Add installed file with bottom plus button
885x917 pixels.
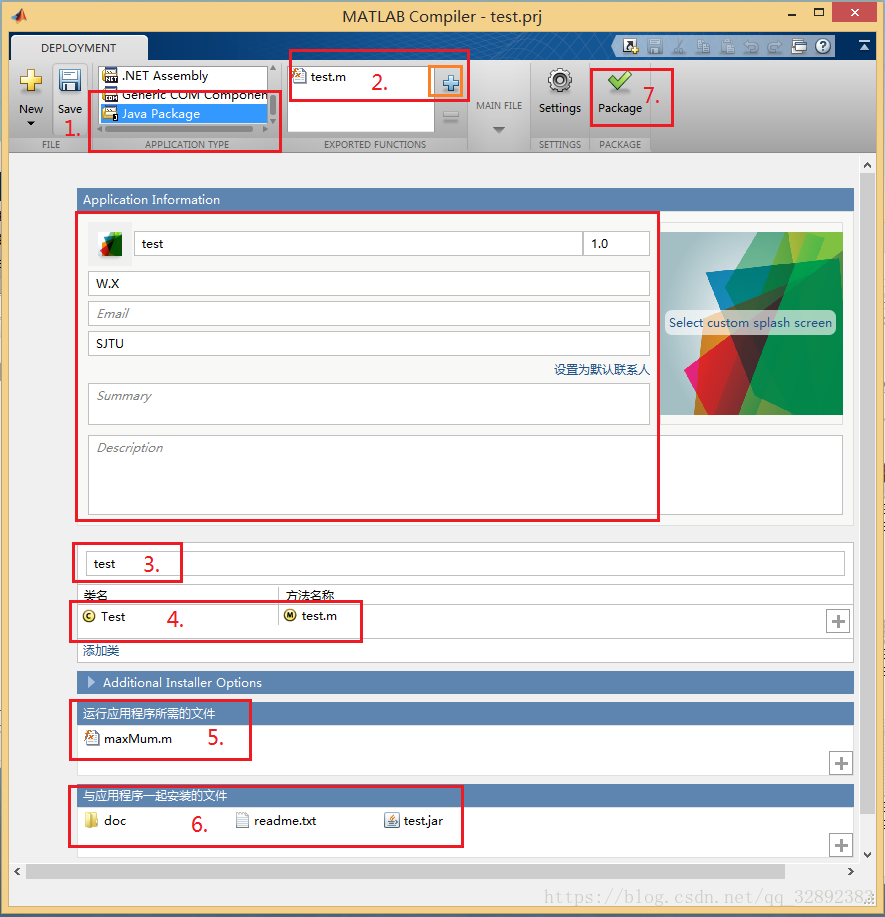pyautogui.click(x=841, y=845)
